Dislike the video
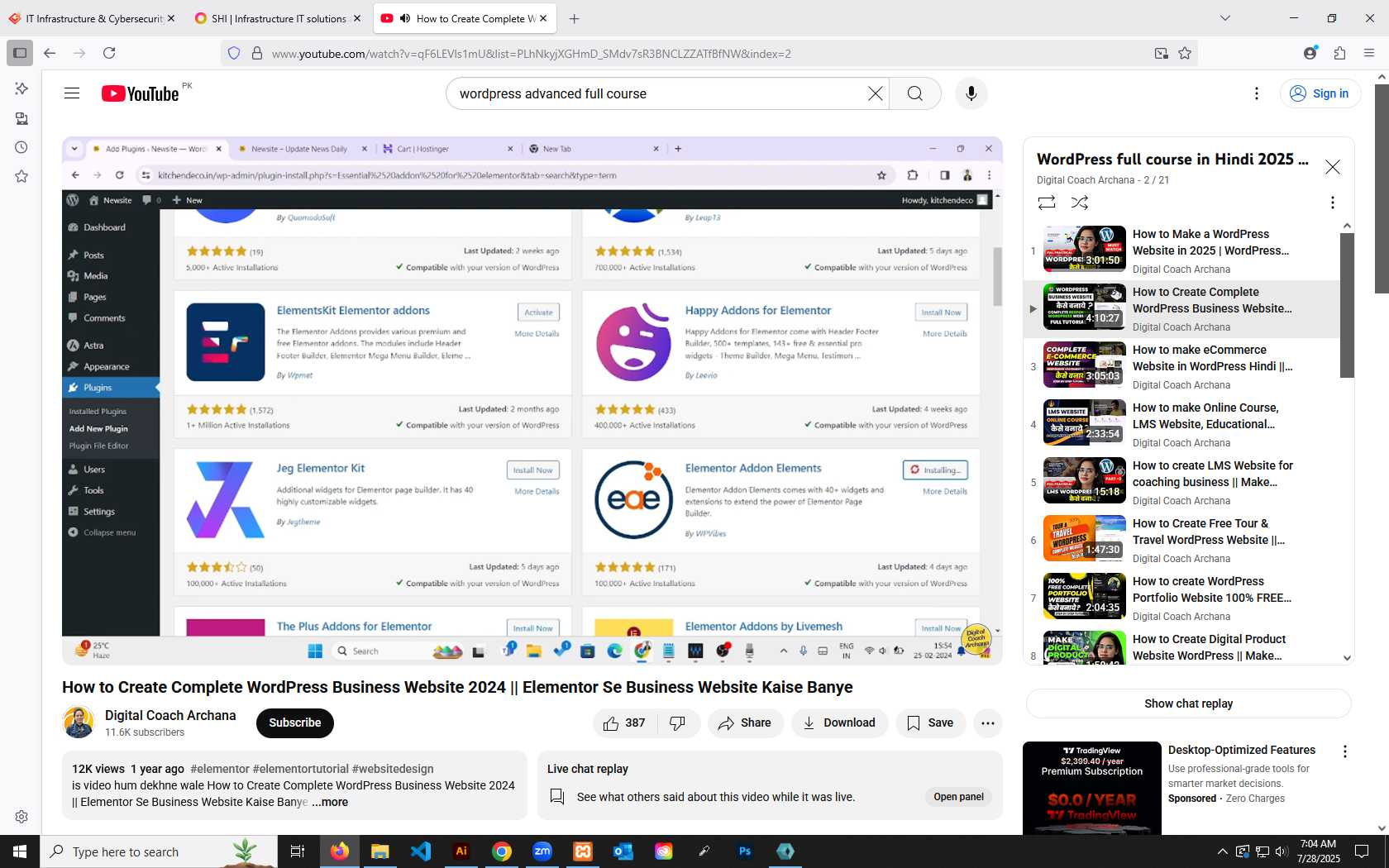Image resolution: width=1389 pixels, height=868 pixels. (x=679, y=723)
